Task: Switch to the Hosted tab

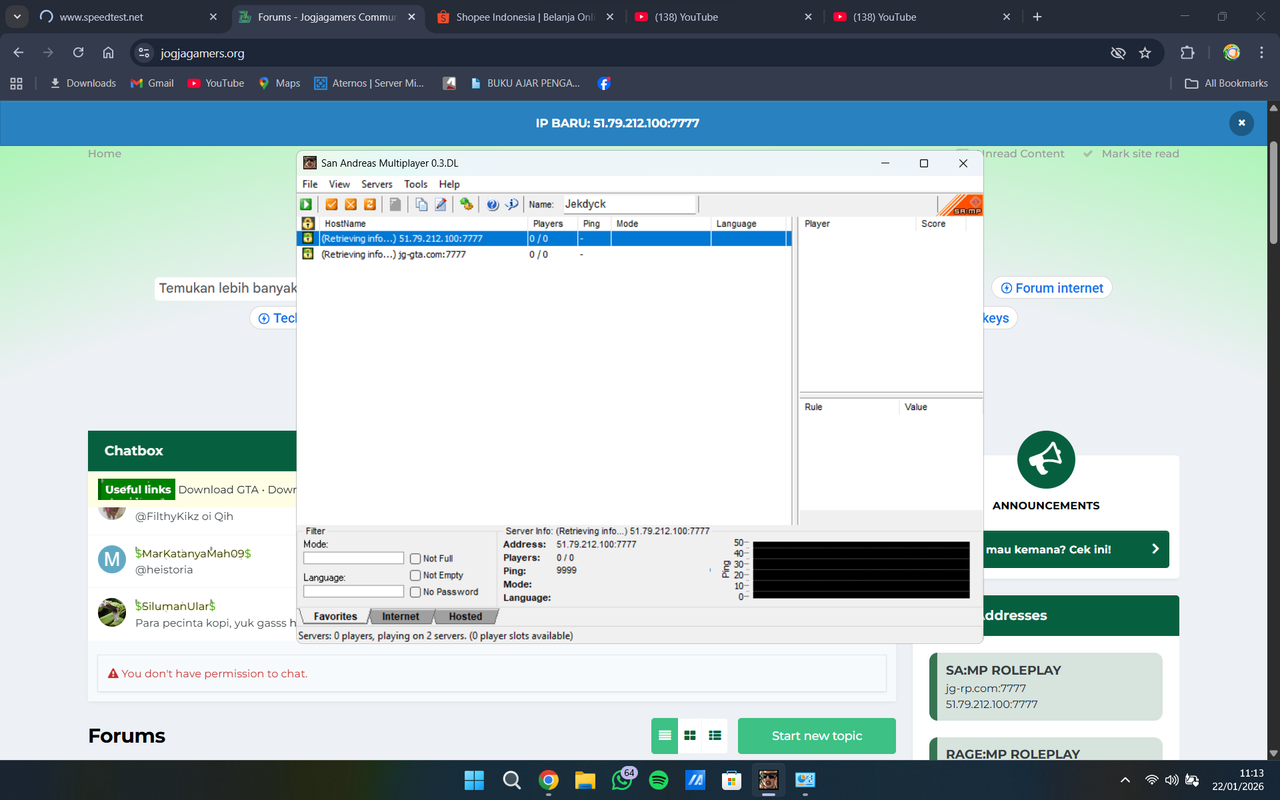Action: pos(465,616)
